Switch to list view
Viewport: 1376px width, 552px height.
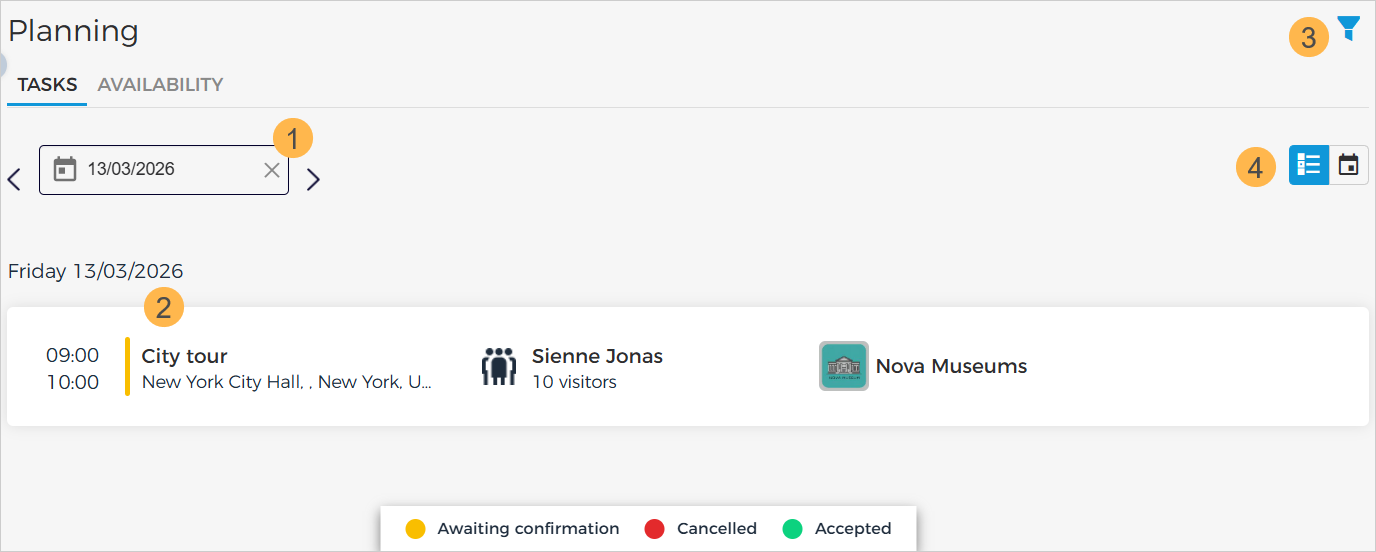pyautogui.click(x=1308, y=166)
